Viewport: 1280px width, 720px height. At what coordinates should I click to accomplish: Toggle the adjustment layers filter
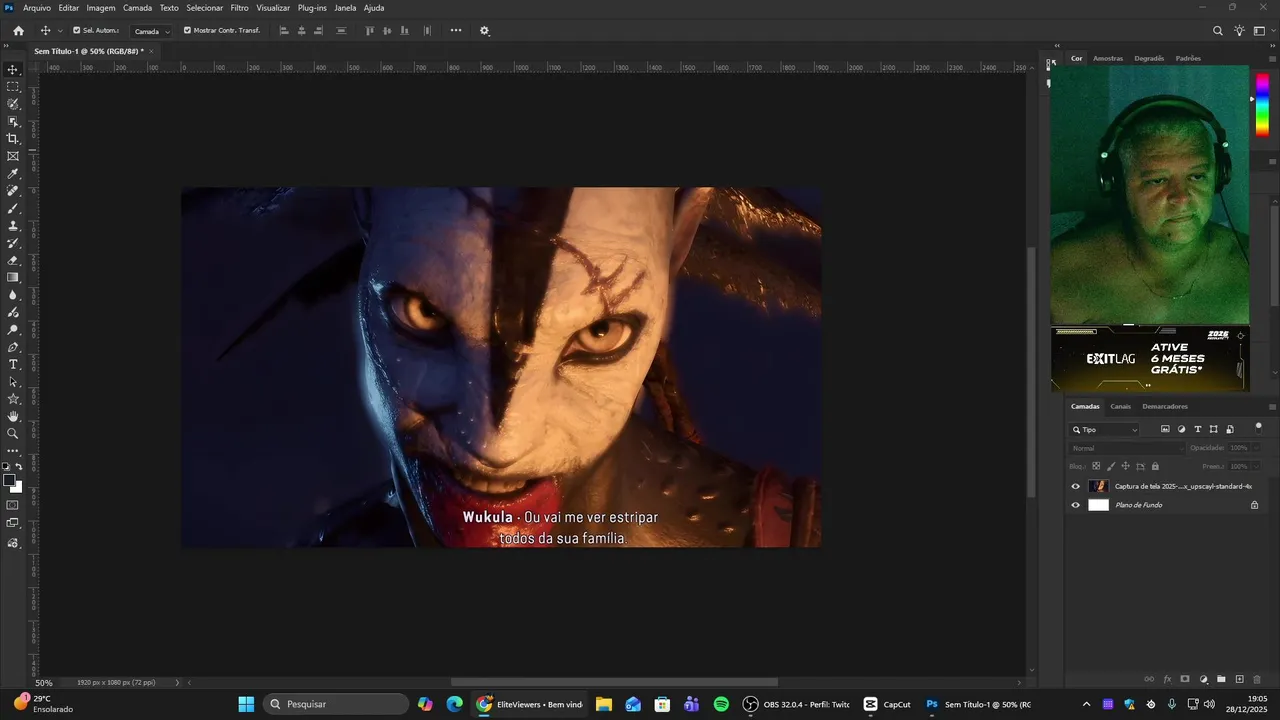point(1181,429)
